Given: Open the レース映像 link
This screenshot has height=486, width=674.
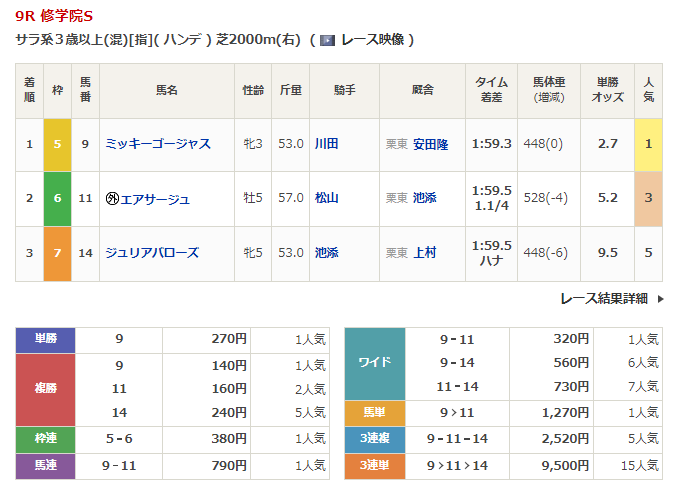Looking at the screenshot, I should [x=372, y=40].
